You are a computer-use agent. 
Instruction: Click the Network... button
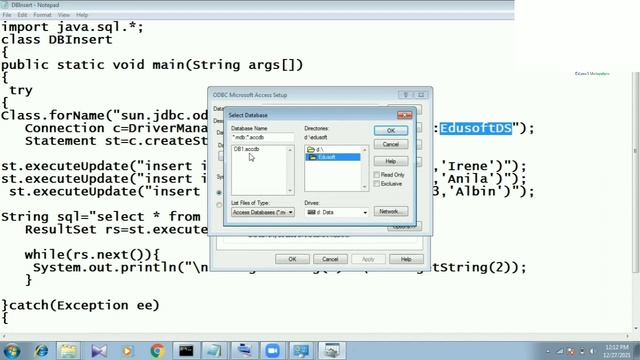(391, 211)
